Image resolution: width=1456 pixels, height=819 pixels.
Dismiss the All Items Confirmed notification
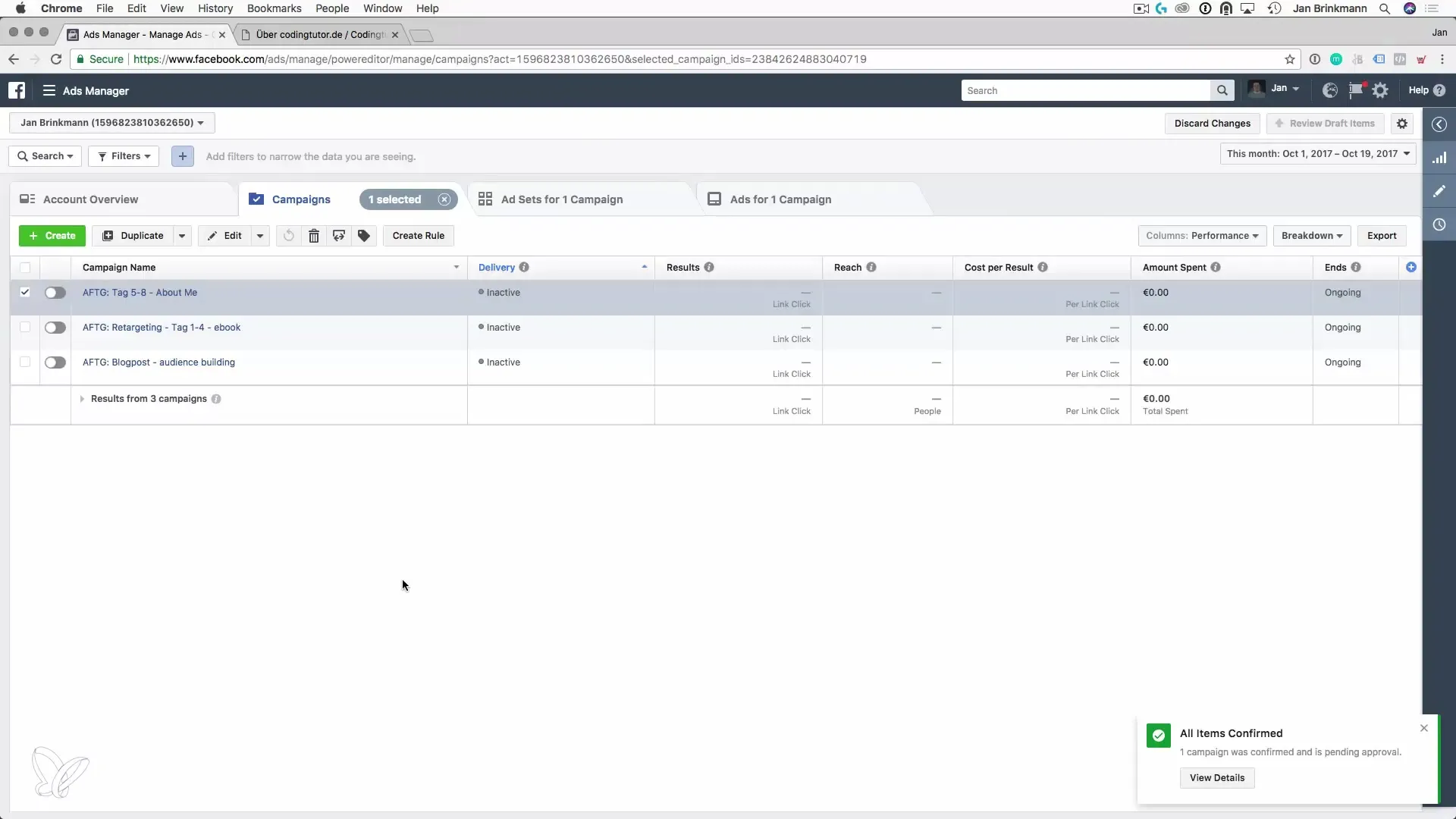[x=1424, y=728]
